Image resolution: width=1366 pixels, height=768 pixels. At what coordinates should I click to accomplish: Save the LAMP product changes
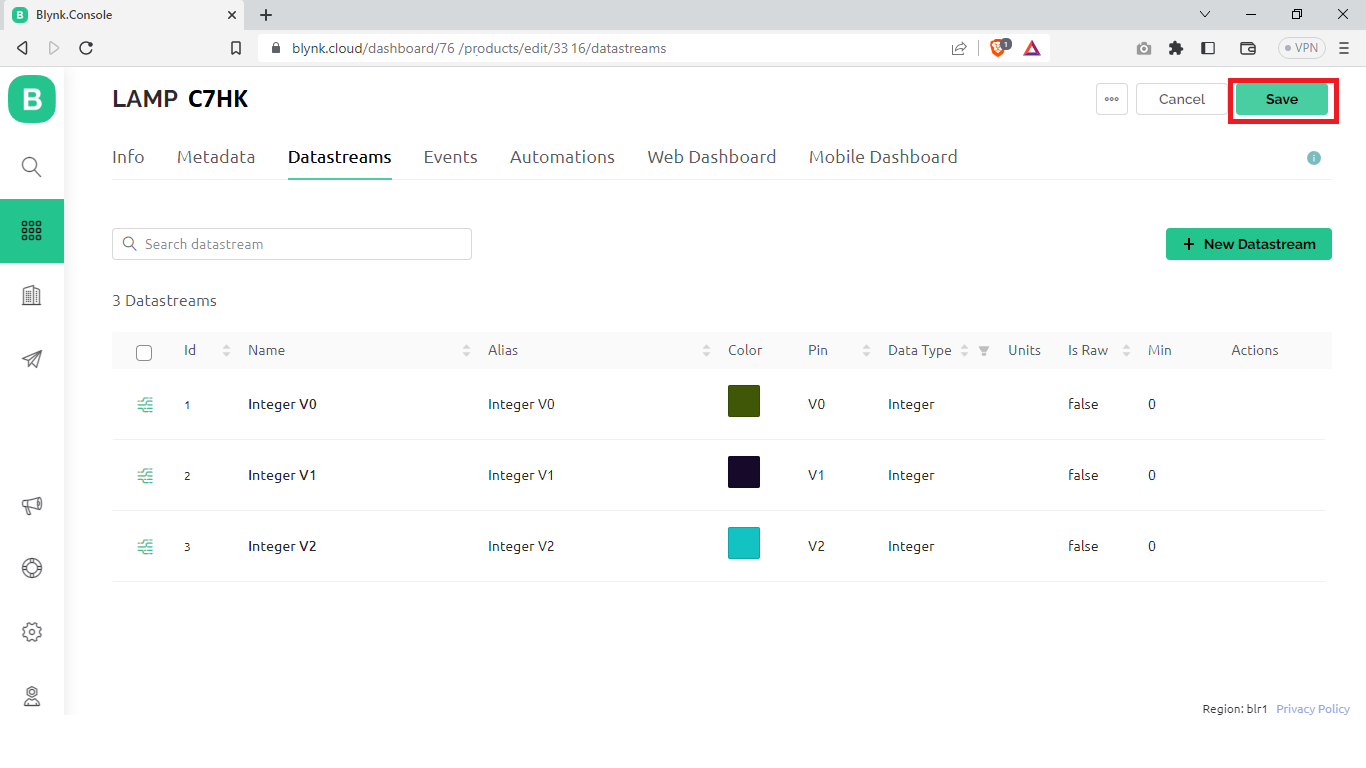point(1282,99)
